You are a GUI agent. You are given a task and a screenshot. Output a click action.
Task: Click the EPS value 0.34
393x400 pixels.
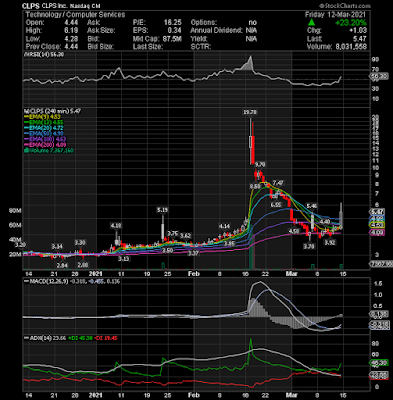point(175,30)
